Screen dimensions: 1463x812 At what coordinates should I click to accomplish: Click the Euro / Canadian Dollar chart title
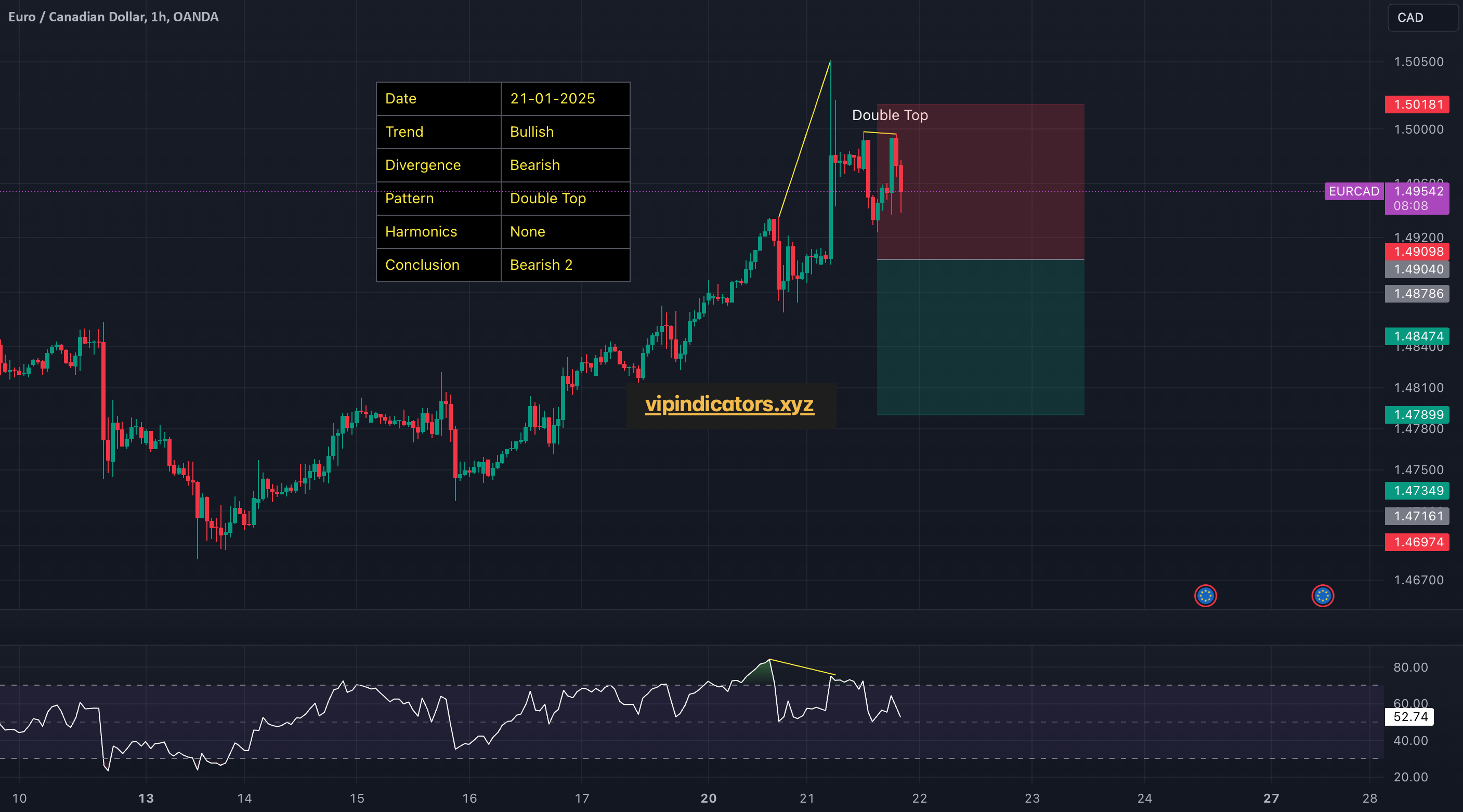tap(113, 17)
